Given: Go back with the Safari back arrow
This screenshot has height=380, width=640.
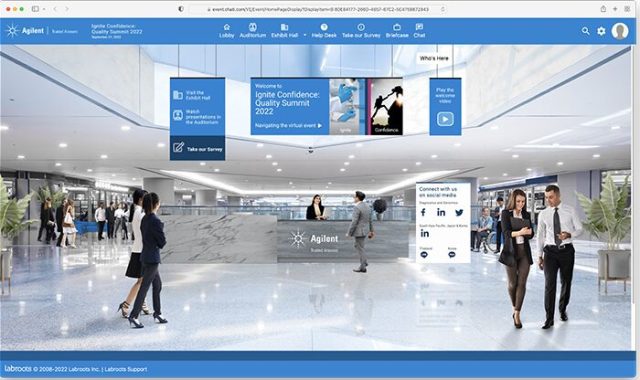Looking at the screenshot, I should click(x=55, y=9).
